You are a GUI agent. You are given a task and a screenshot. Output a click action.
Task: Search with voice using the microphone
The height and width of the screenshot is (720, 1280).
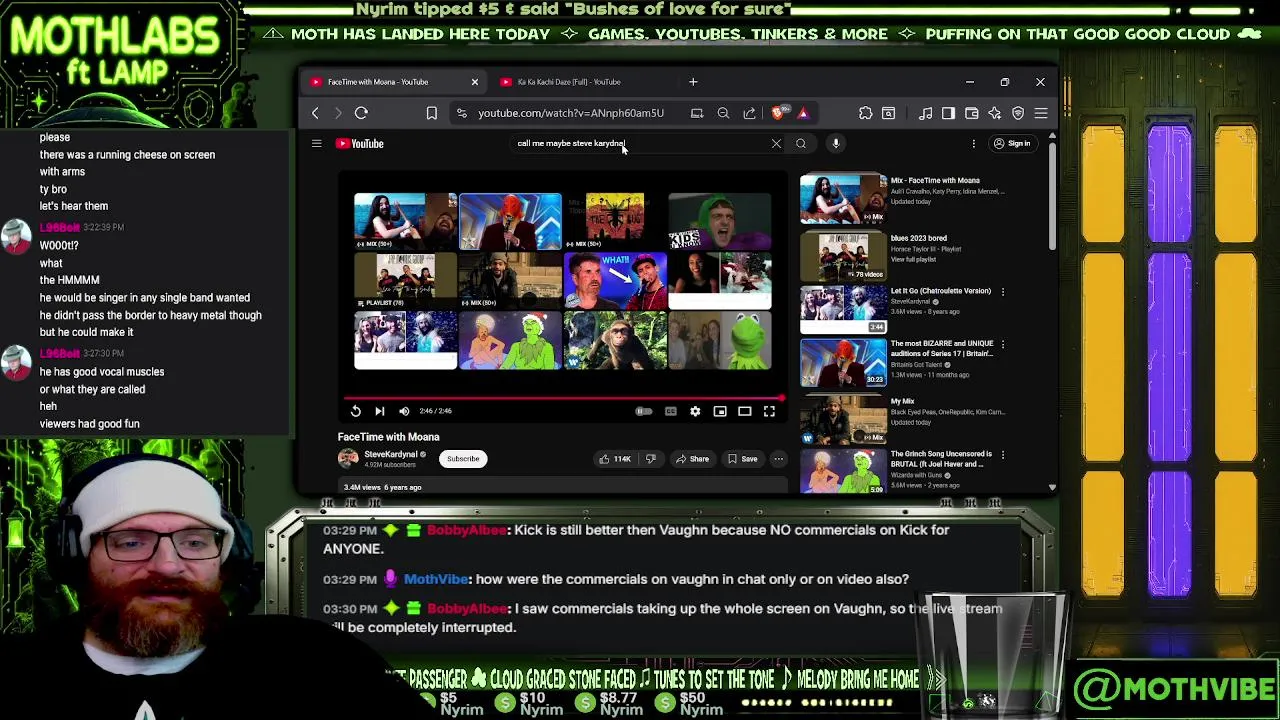coord(836,143)
